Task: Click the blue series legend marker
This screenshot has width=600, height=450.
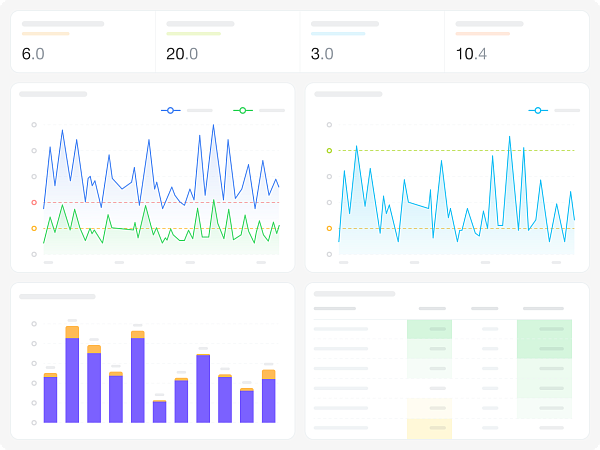Action: (x=170, y=110)
